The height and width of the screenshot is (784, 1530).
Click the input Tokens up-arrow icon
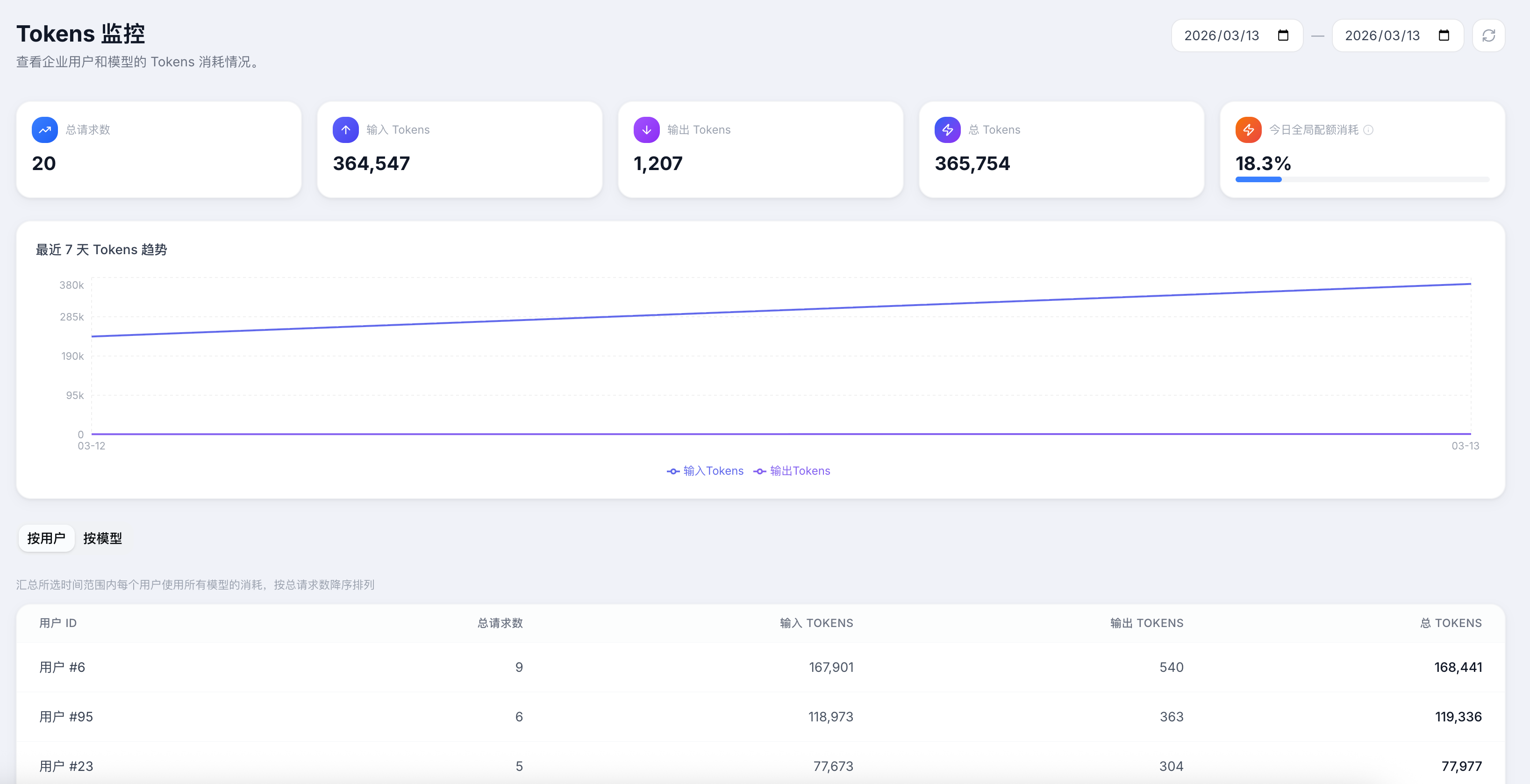tap(346, 130)
